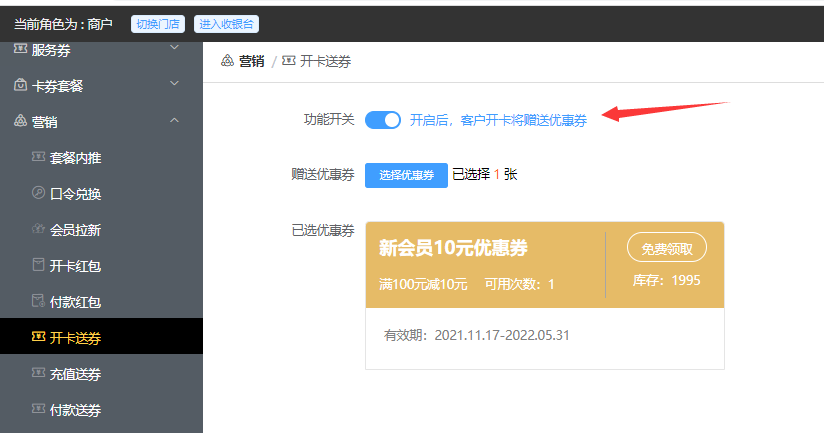Click the breadcrumb 营销 icon
Viewport: 824px width, 433px height.
(227, 60)
